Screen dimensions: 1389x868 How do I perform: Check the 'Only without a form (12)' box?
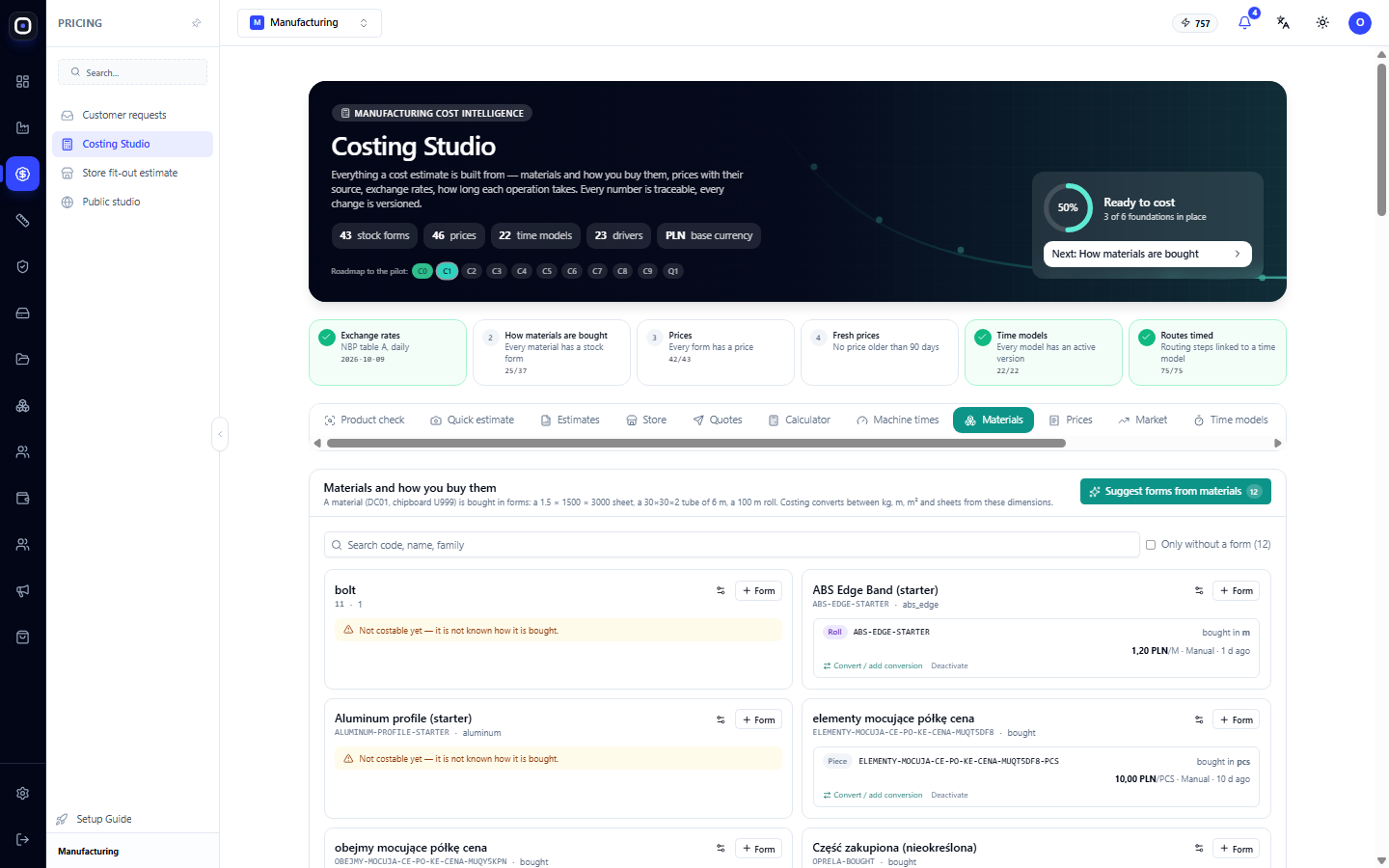coord(1151,545)
